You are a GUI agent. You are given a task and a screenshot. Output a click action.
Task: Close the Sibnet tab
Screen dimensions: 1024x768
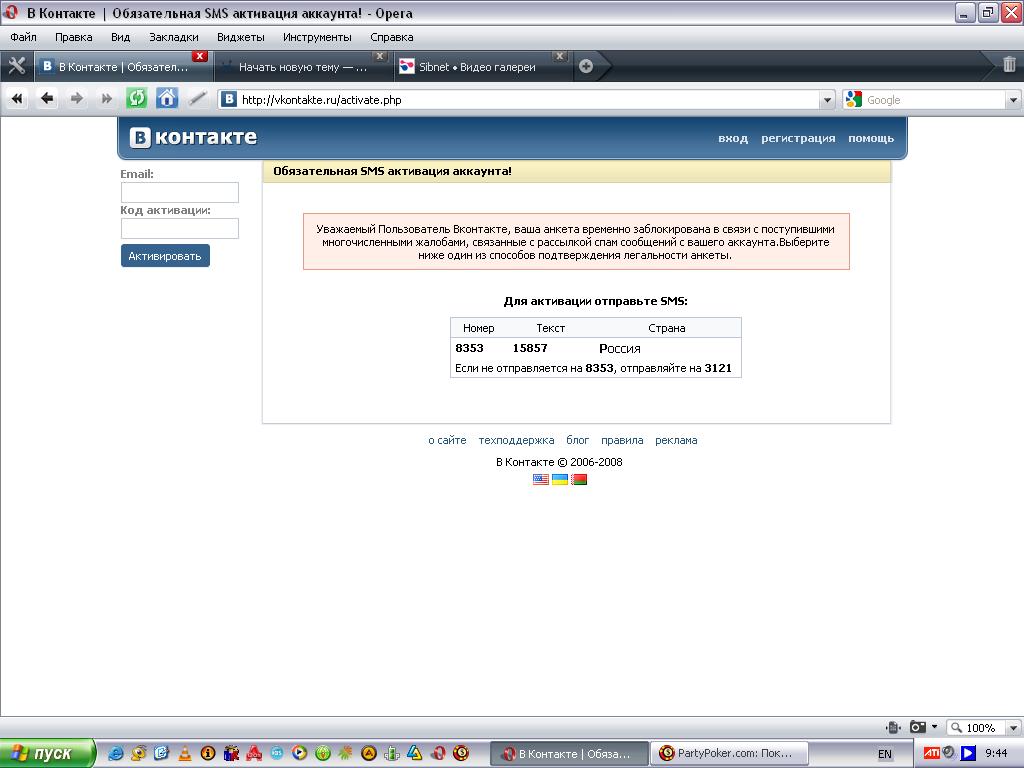[x=560, y=56]
